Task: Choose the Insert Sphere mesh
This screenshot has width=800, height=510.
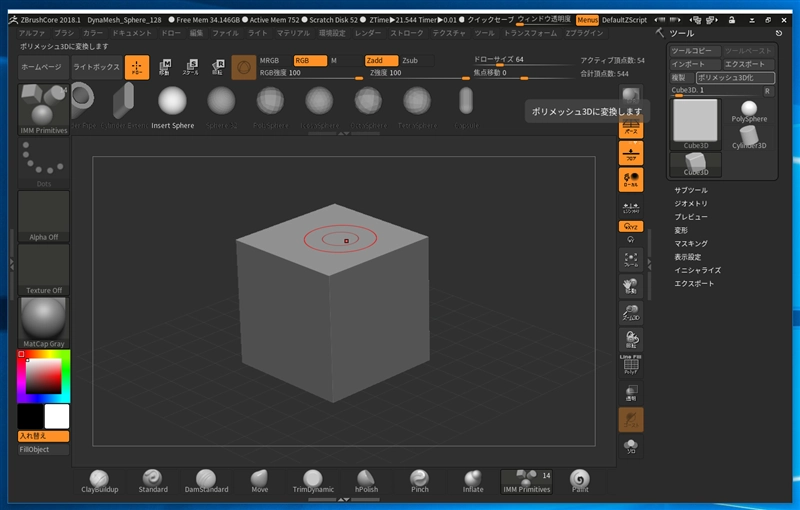Action: click(172, 107)
